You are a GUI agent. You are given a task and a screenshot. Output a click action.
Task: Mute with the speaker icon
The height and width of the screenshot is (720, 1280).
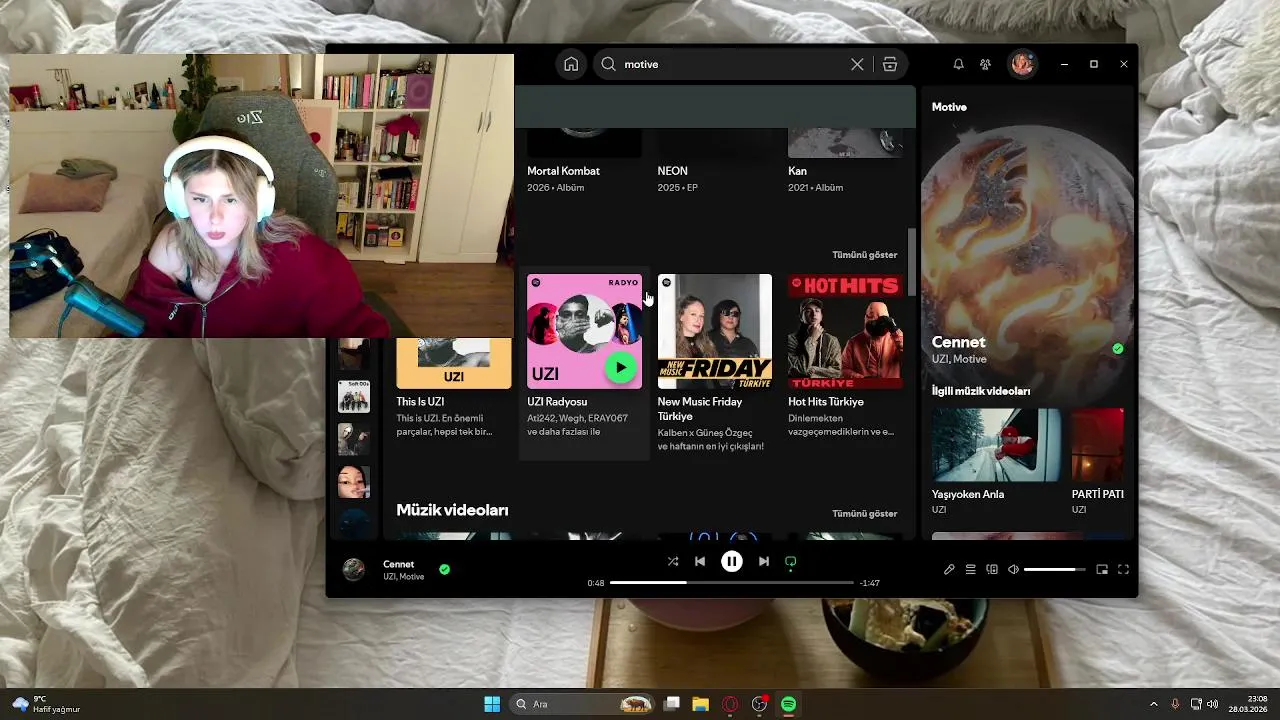coord(1013,570)
